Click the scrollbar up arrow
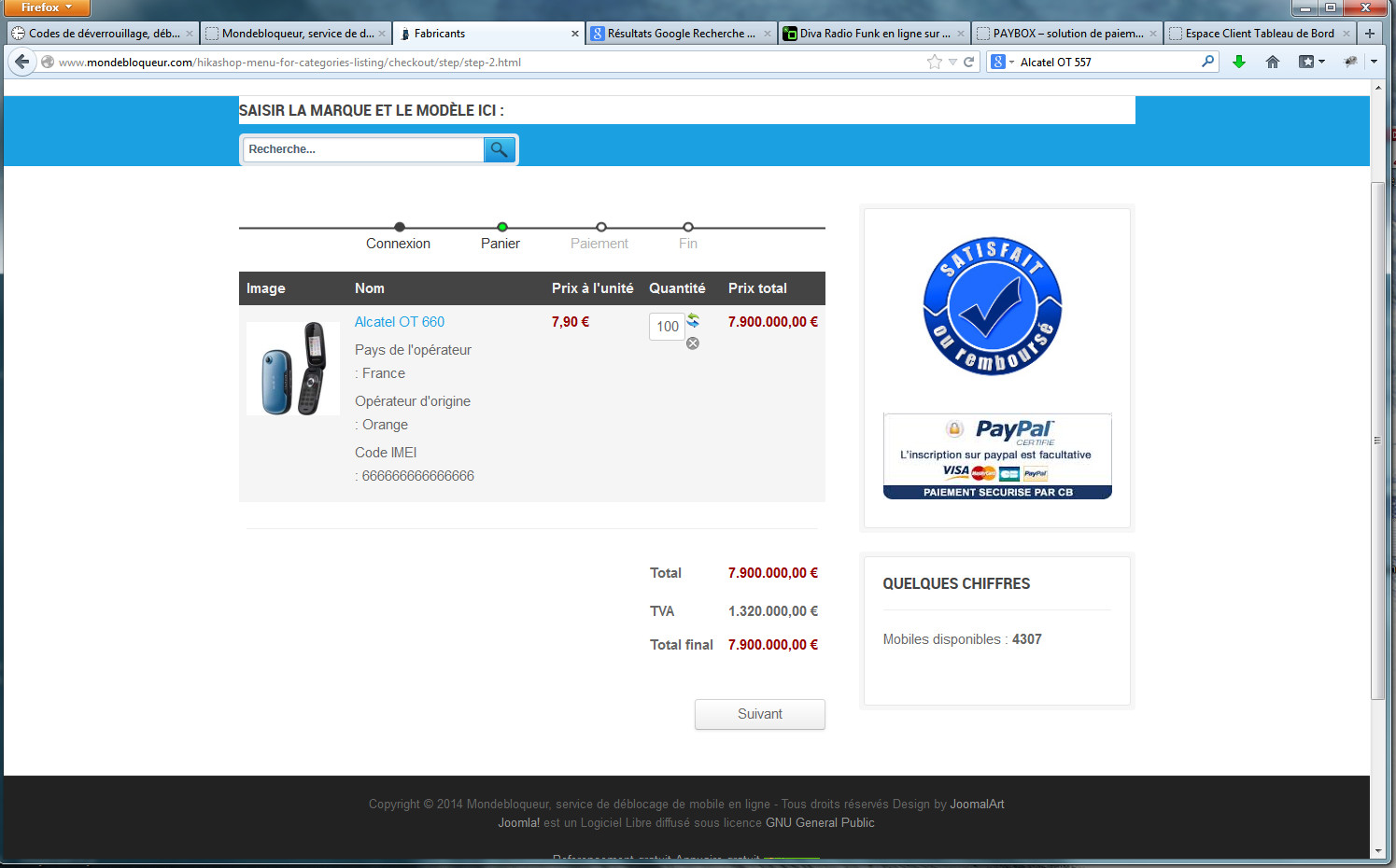This screenshot has width=1396, height=868. 1377,88
